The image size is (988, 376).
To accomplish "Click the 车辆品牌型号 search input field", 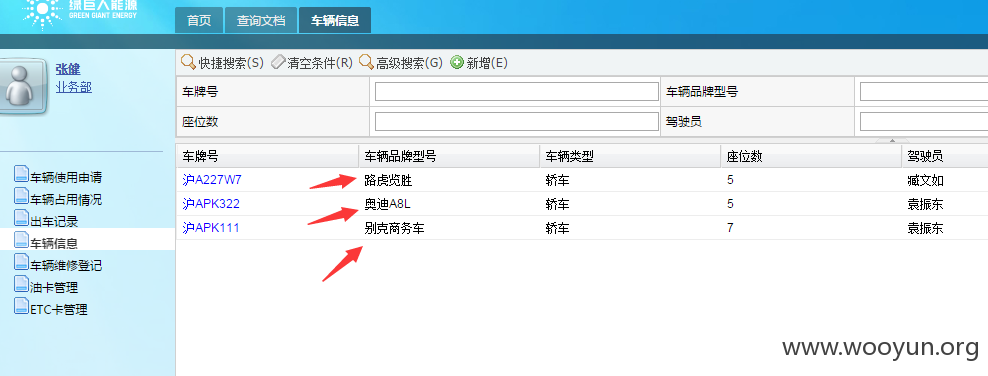I will pyautogui.click(x=924, y=92).
